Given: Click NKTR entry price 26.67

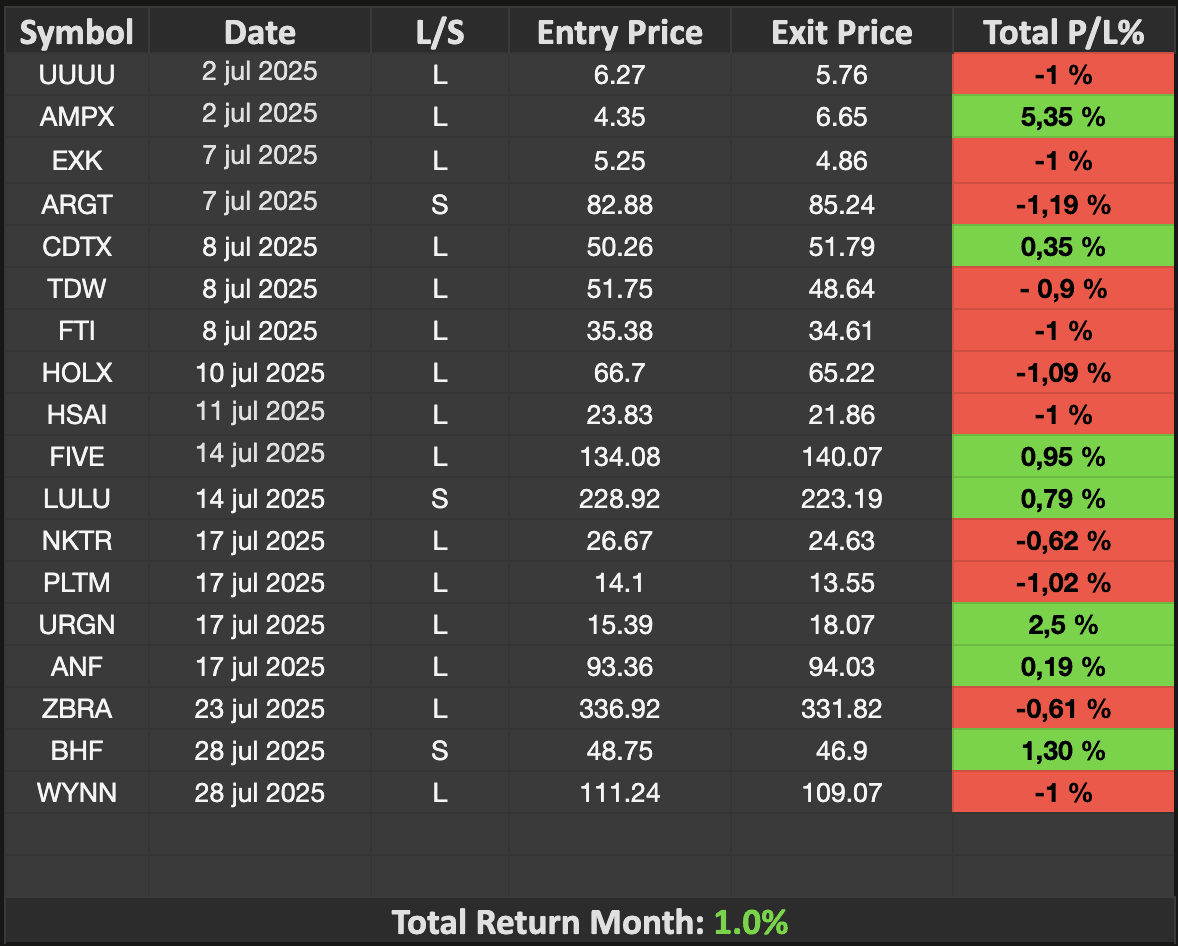Looking at the screenshot, I should [620, 541].
